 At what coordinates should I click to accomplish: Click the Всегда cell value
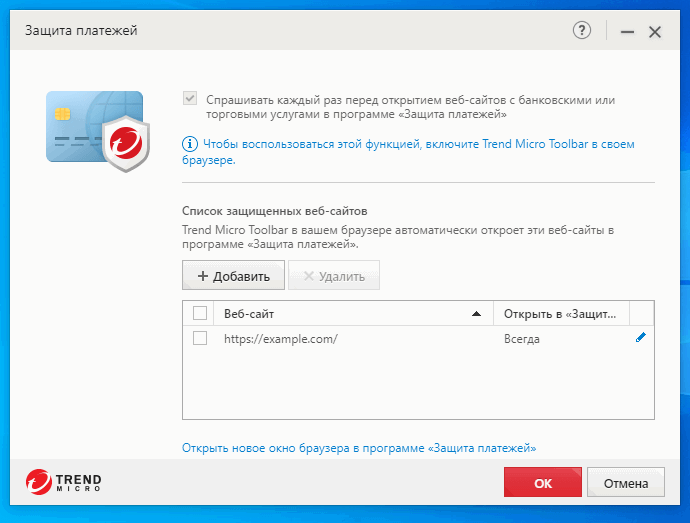point(521,339)
